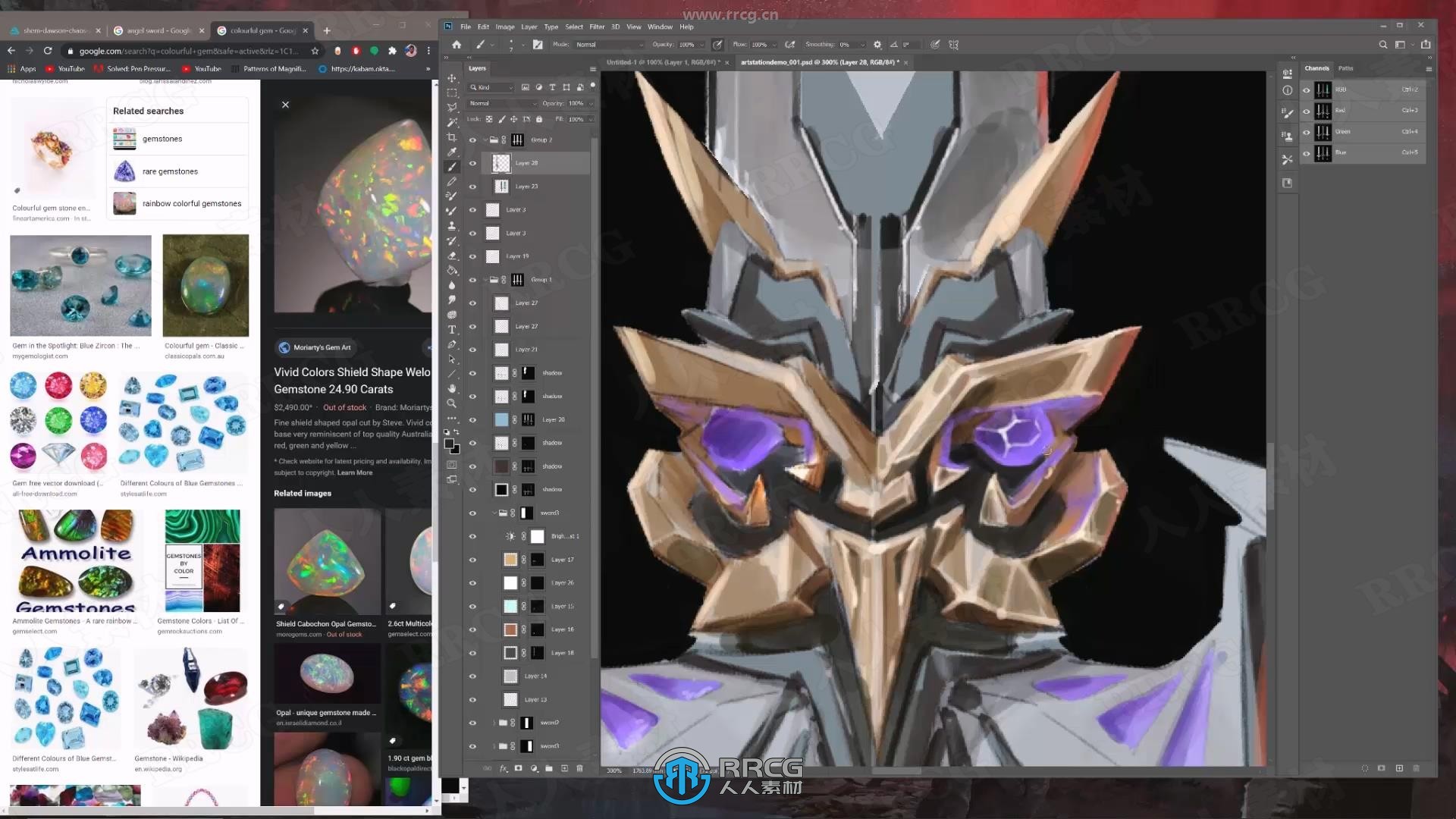Open Moriarty's Gem Art source link
Screen dimensions: 1456x819
click(x=322, y=347)
